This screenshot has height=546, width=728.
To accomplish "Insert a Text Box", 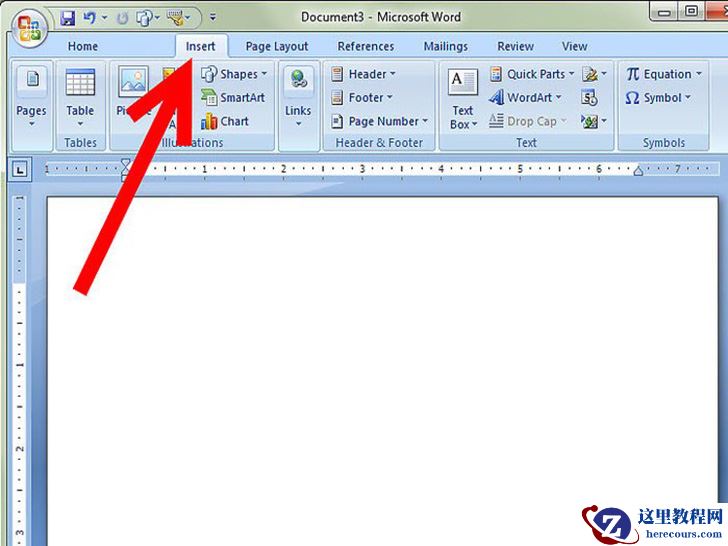I will click(462, 99).
